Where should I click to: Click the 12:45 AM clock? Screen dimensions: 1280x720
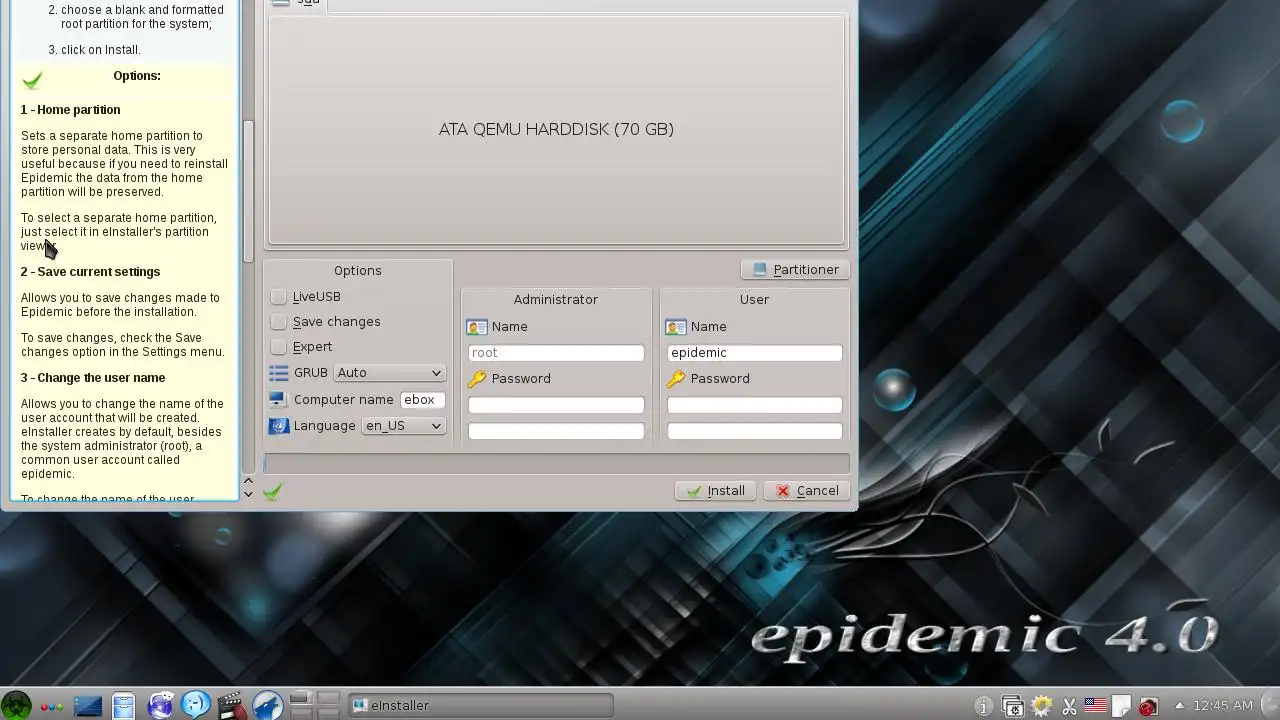1223,706
